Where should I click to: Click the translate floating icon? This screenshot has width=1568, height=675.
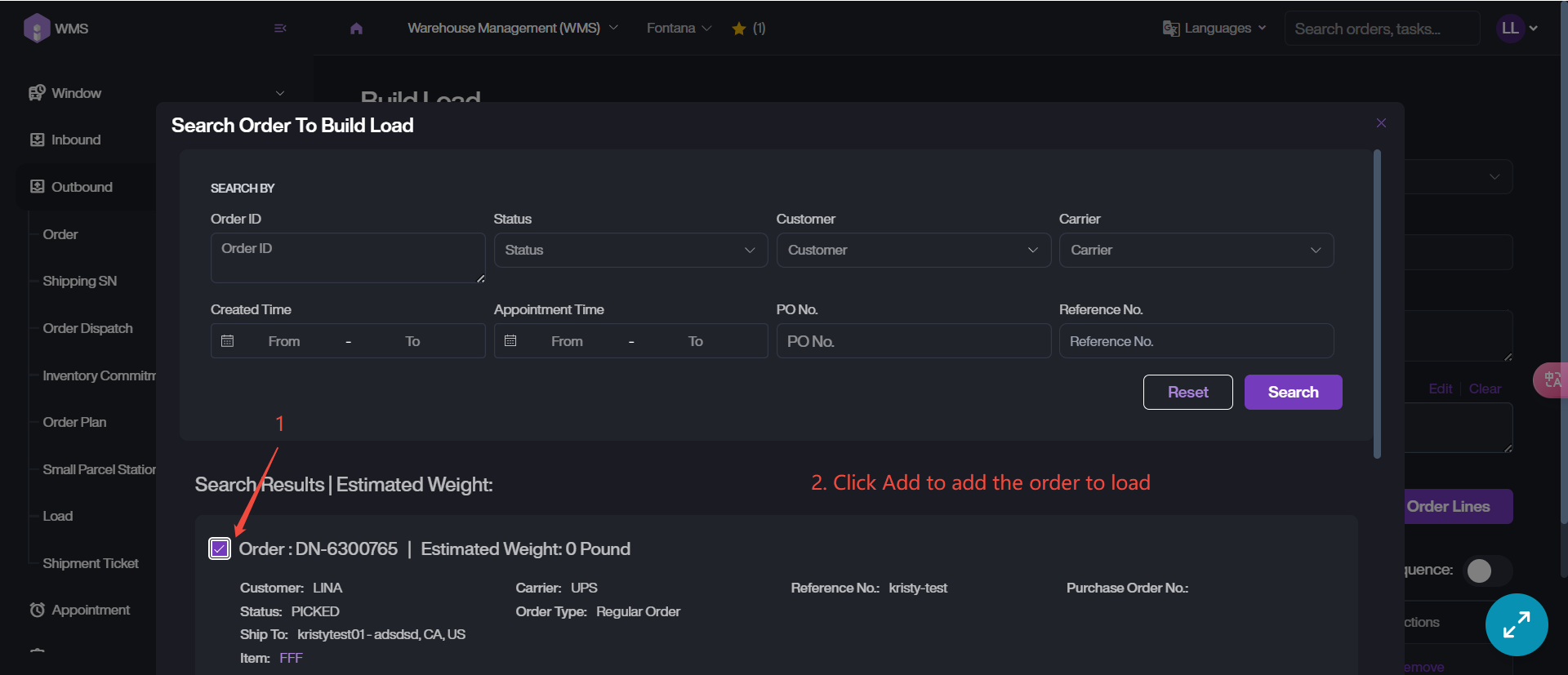click(x=1552, y=380)
